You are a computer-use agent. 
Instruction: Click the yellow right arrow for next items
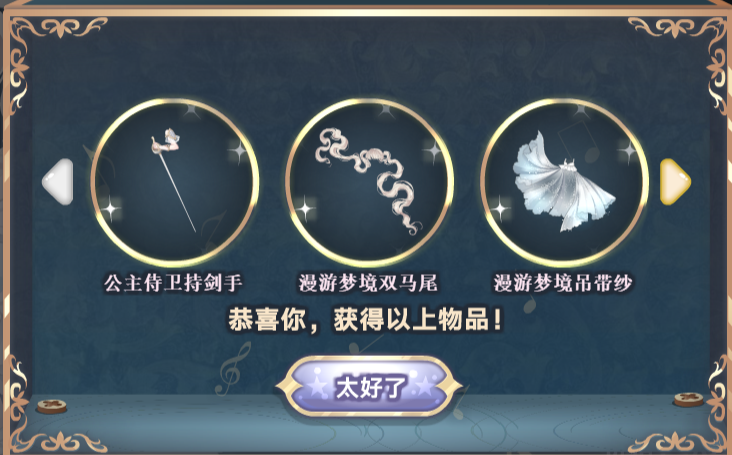[x=675, y=182]
